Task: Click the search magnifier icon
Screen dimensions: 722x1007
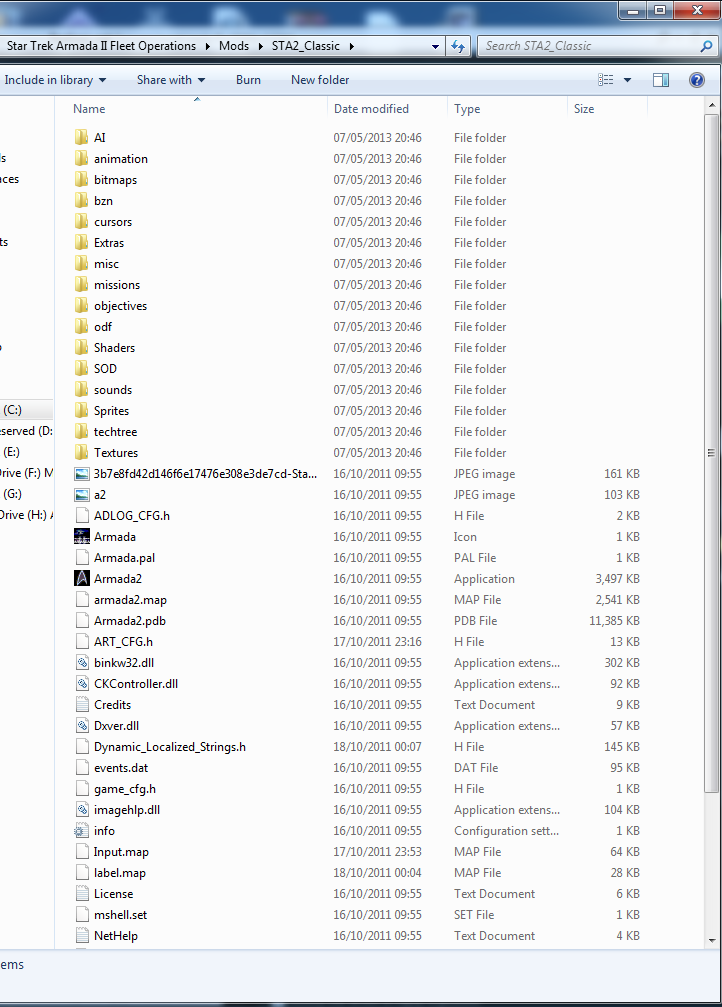Action: tap(706, 46)
